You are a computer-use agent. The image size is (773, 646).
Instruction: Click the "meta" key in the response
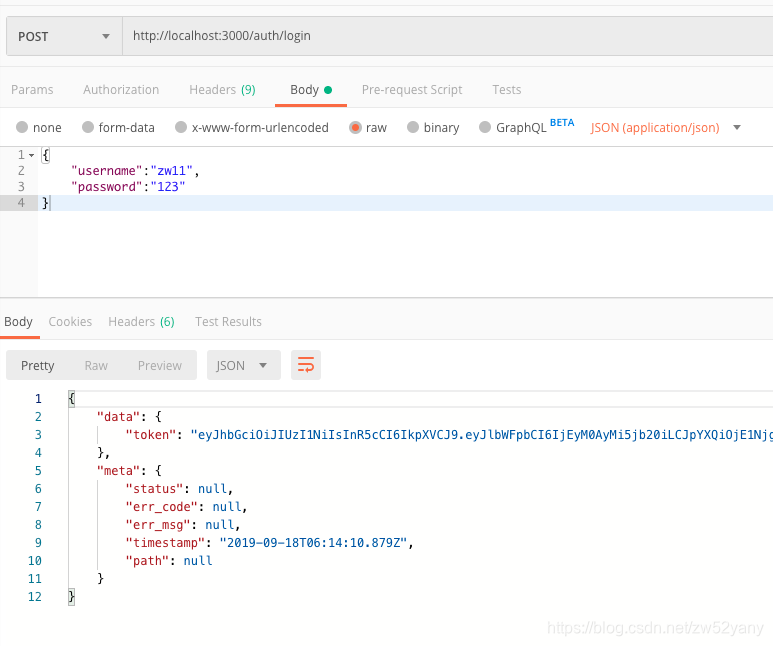pyautogui.click(x=119, y=471)
